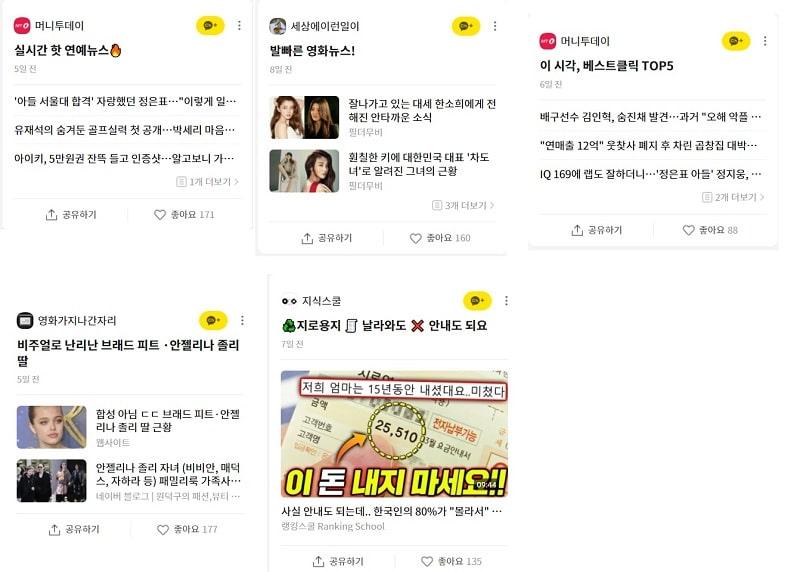Open three-dot menu on 베스트클릭 TOP5 card
This screenshot has width=800, height=572.
(x=764, y=41)
